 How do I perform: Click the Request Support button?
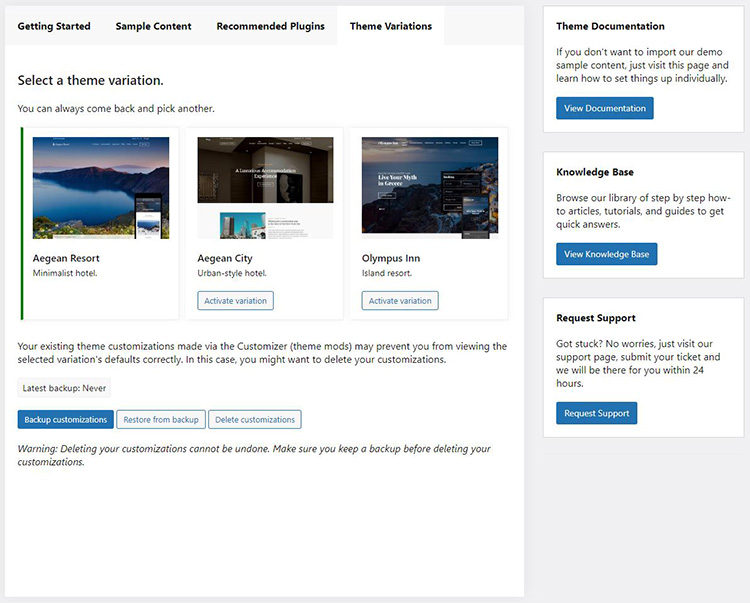click(596, 413)
